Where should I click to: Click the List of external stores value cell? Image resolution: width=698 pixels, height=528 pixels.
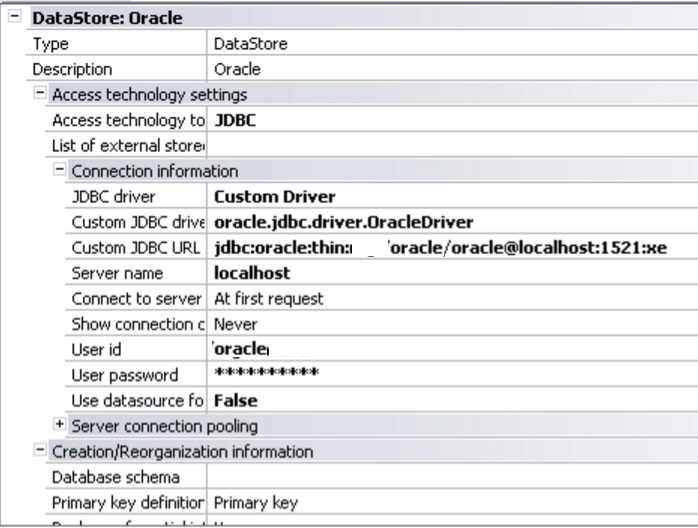coord(450,146)
